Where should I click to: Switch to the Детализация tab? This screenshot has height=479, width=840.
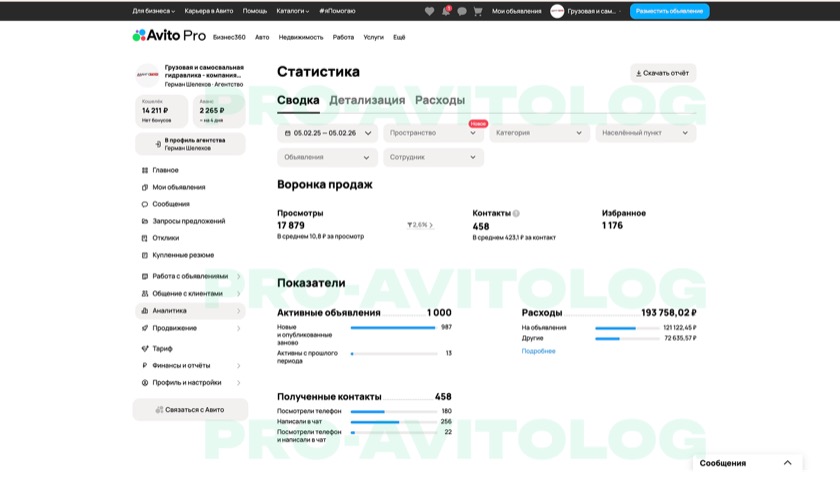[x=367, y=101]
